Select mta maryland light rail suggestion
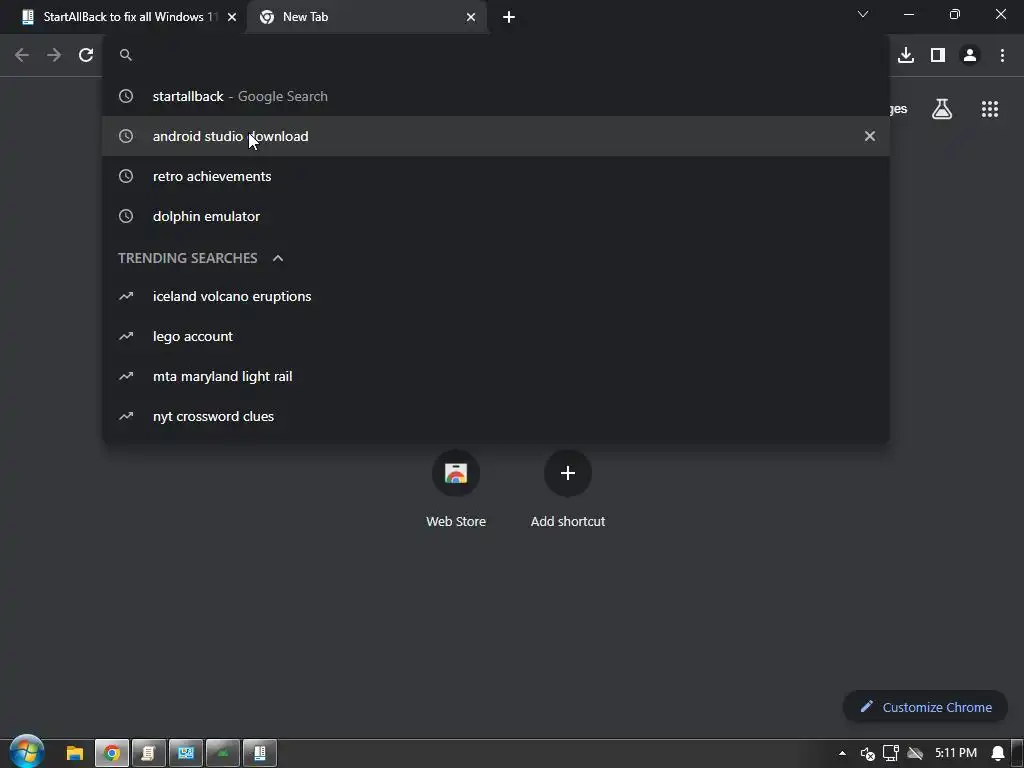The height and width of the screenshot is (768, 1024). (x=496, y=376)
